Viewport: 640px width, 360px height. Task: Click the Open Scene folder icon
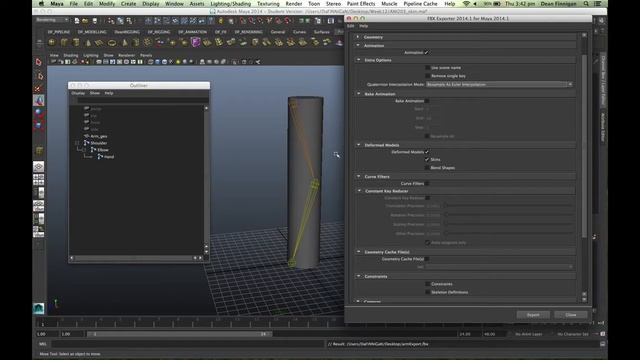click(x=85, y=20)
